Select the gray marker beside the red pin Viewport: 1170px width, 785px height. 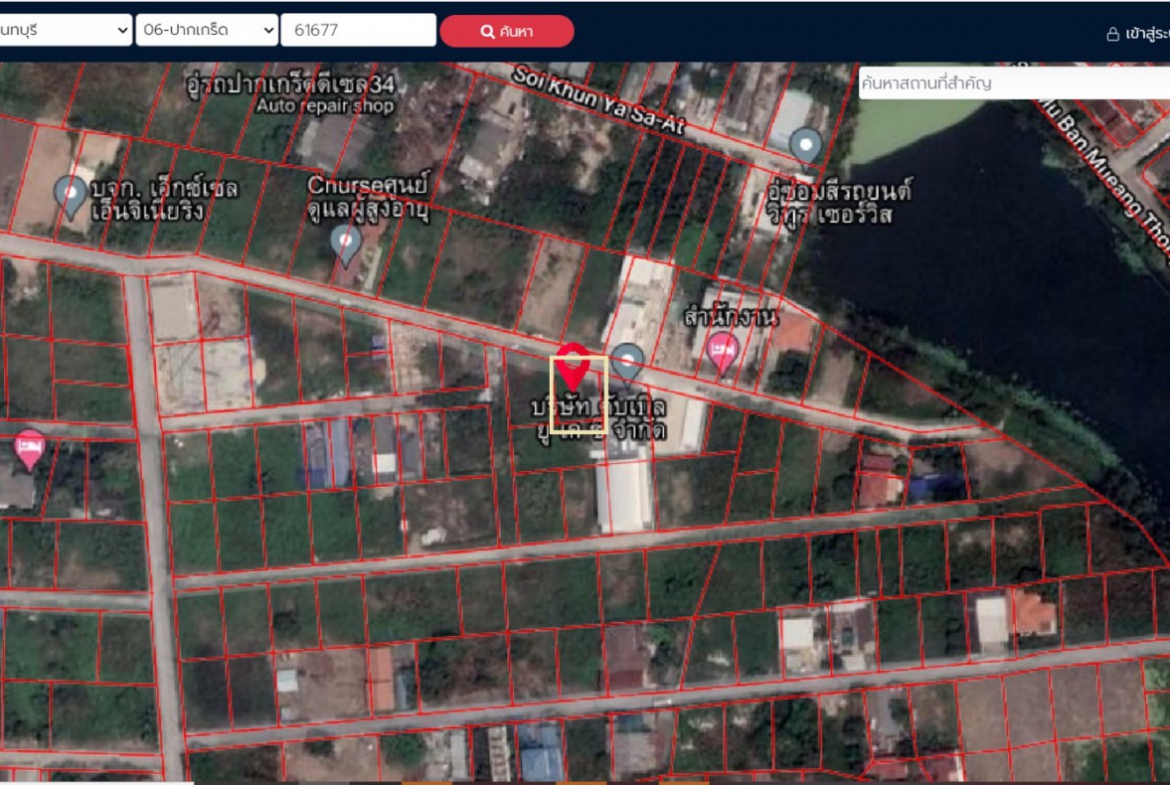coord(628,363)
